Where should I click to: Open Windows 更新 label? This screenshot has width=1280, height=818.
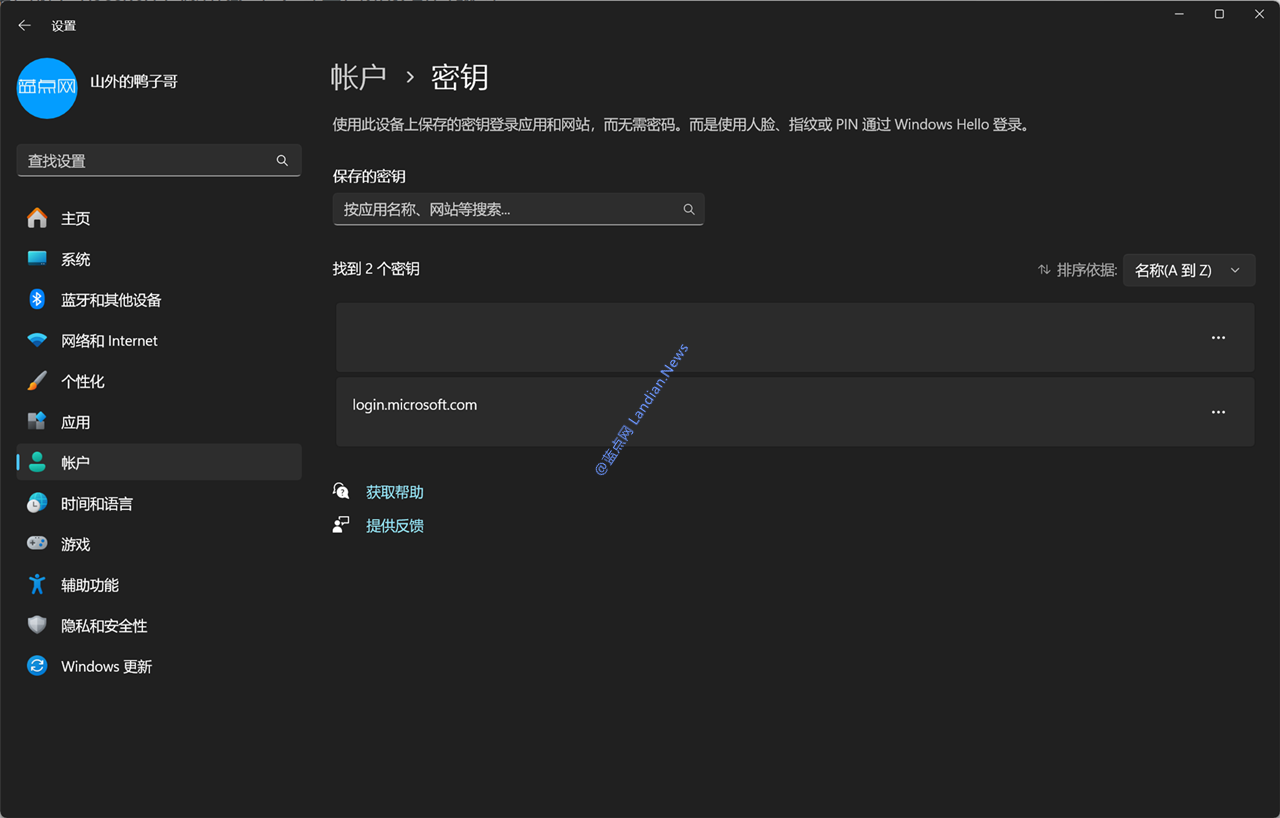107,667
